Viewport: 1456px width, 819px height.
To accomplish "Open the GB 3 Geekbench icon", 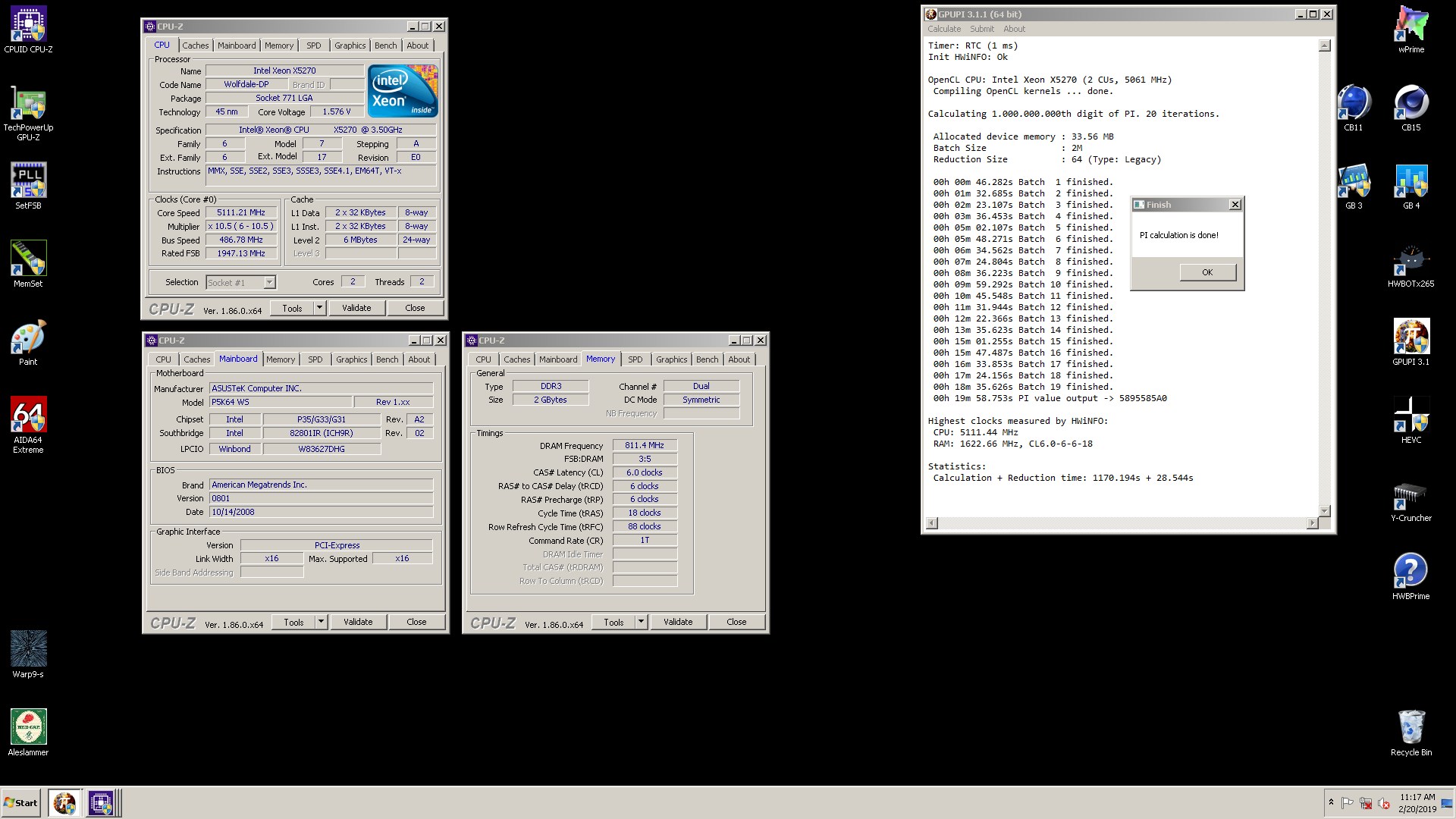I will (1354, 187).
